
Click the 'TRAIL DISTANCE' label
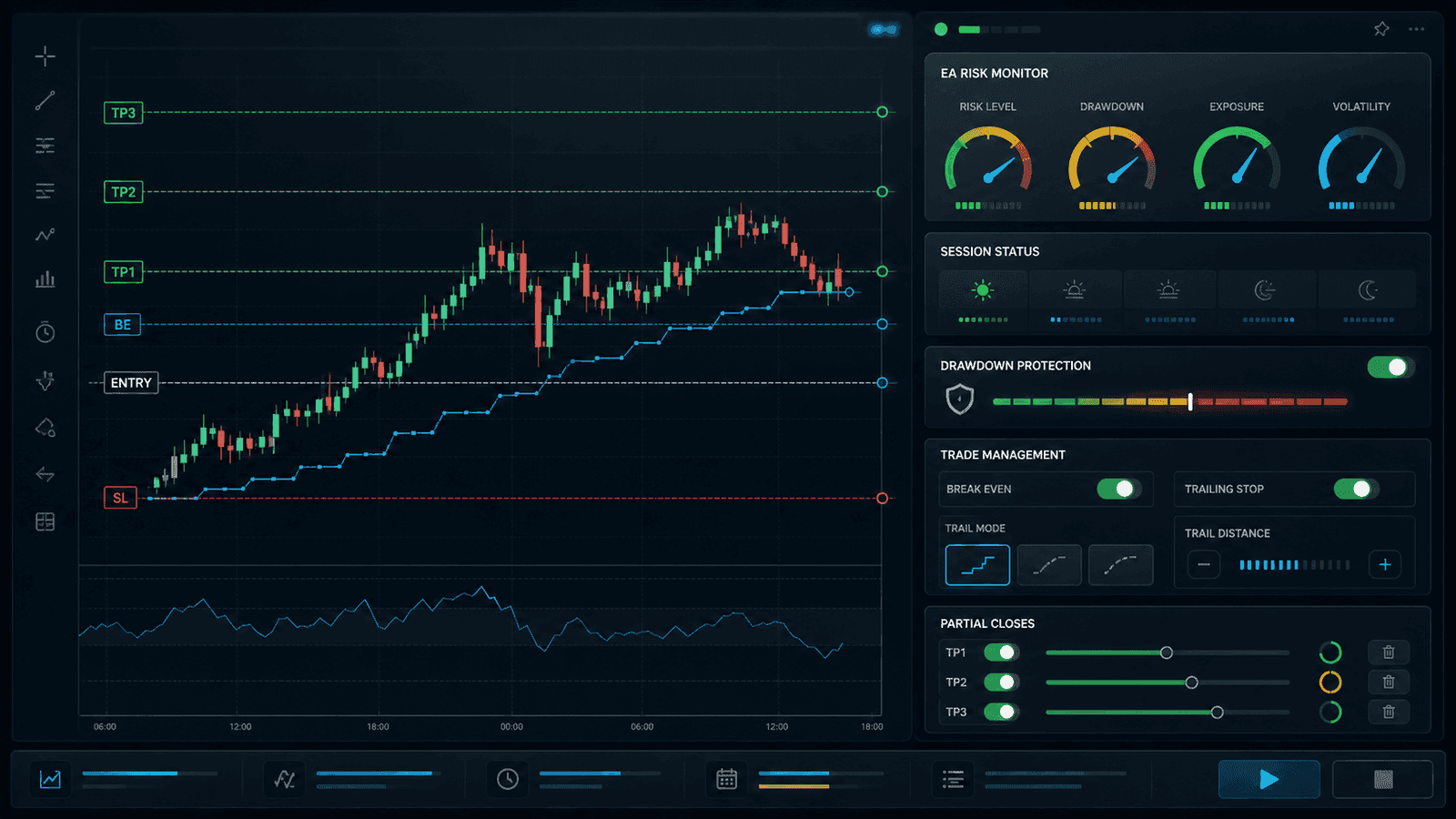[1227, 533]
